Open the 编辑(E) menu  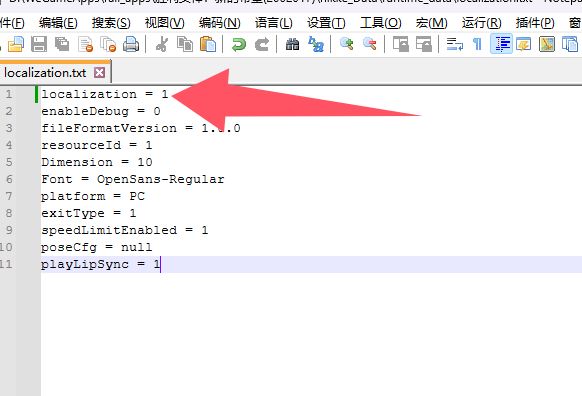click(58, 23)
